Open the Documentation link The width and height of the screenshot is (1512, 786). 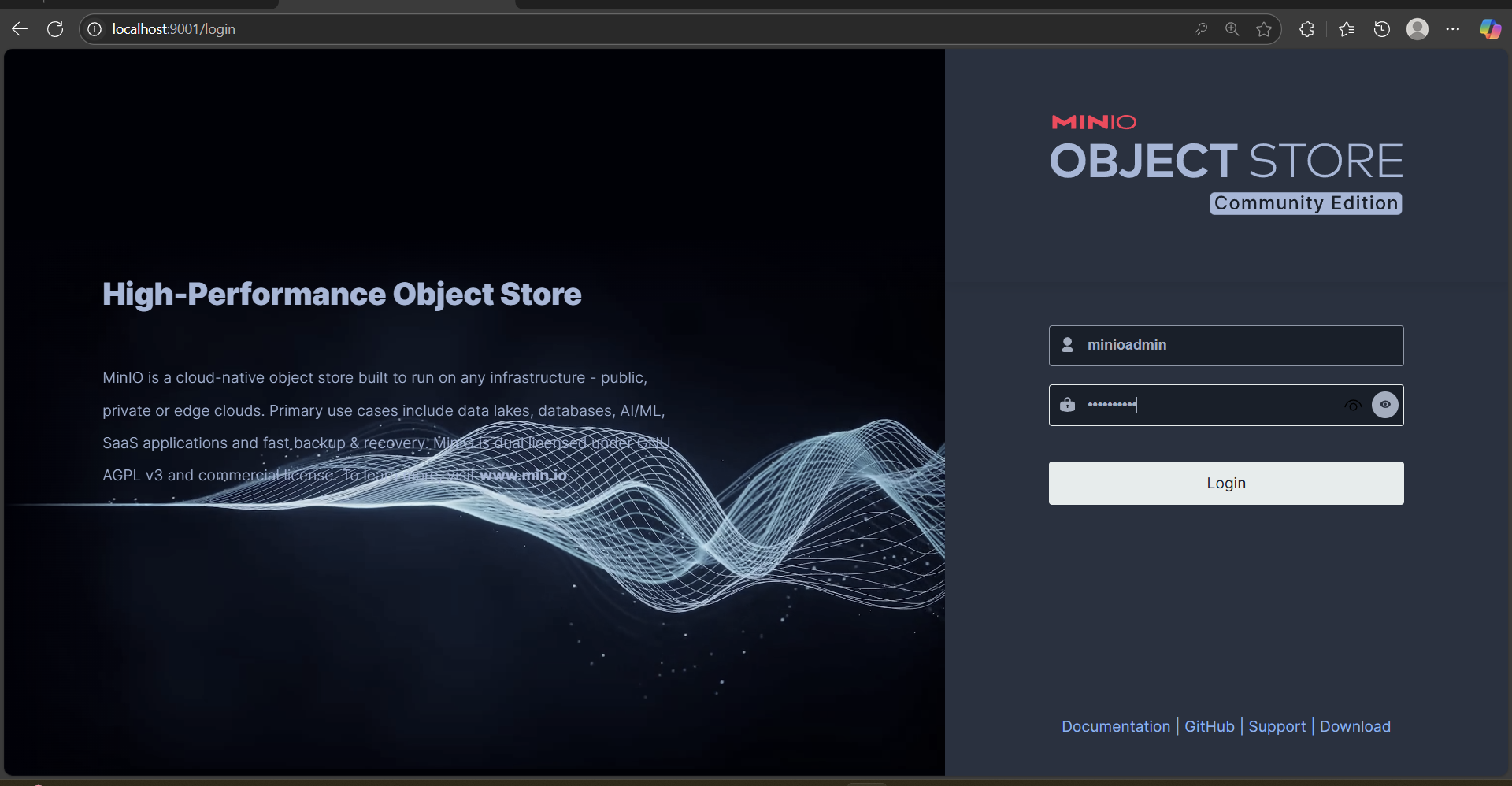tap(1116, 726)
